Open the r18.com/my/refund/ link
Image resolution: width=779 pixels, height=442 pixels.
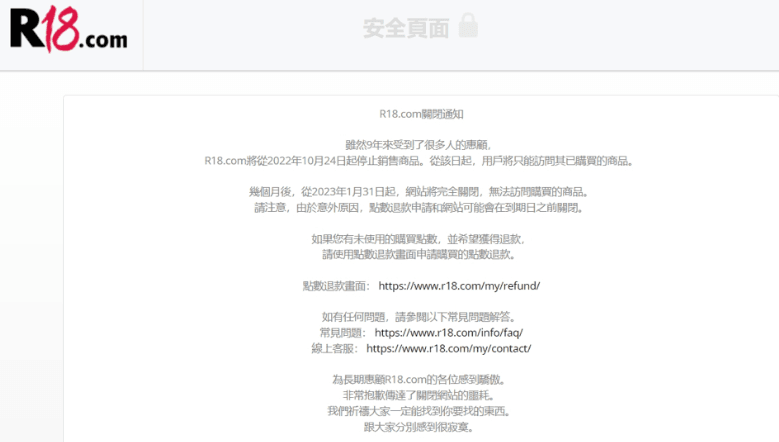pyautogui.click(x=459, y=286)
